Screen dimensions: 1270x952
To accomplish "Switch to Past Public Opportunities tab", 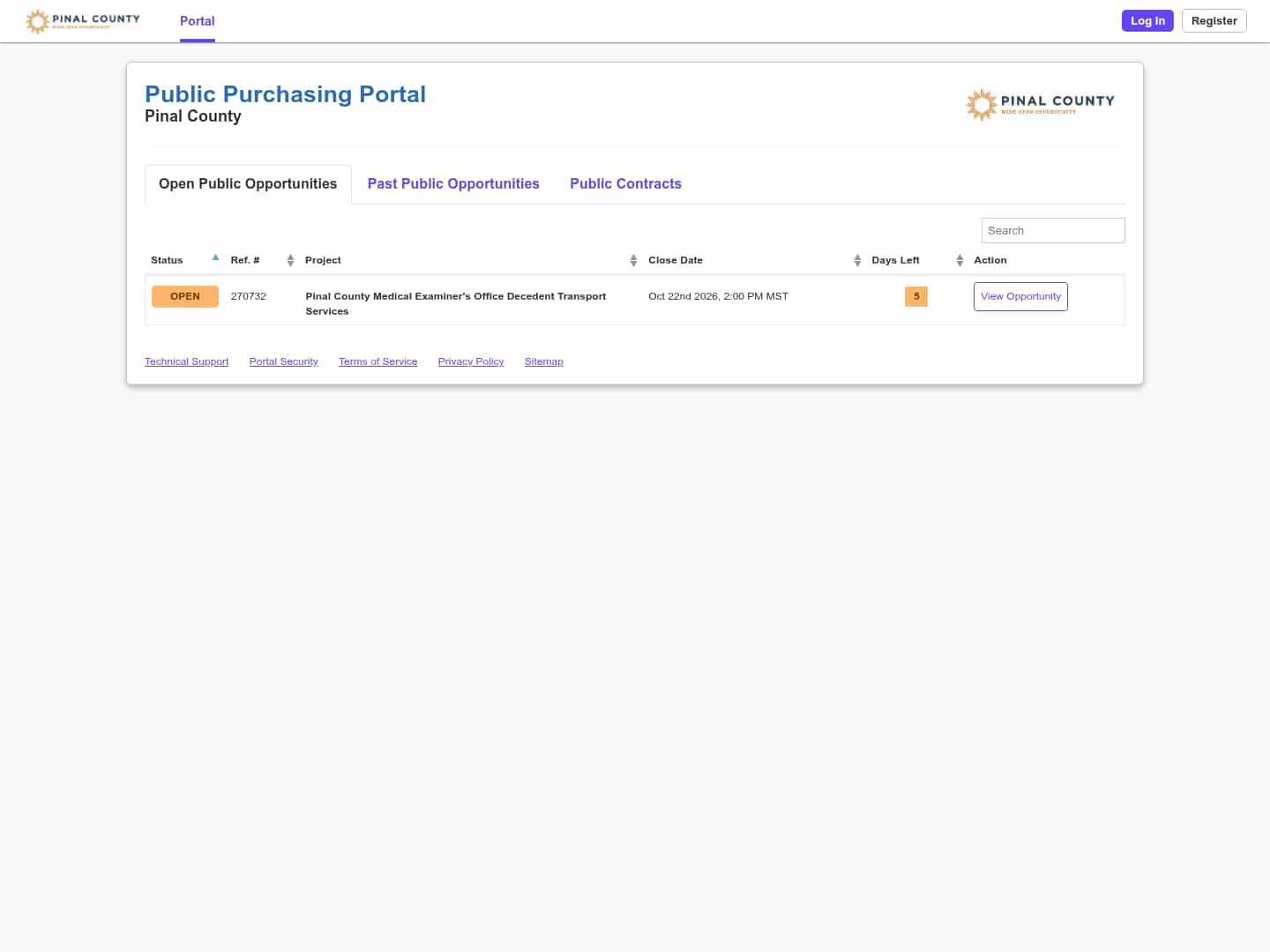I will pos(453,184).
